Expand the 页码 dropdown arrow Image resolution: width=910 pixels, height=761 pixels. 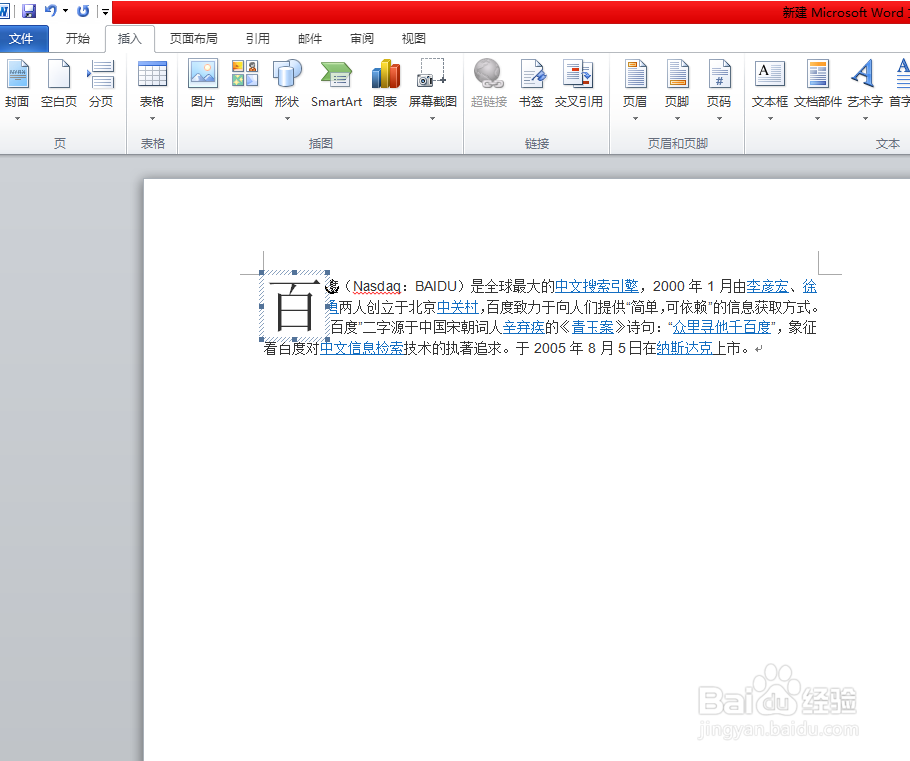tap(720, 118)
